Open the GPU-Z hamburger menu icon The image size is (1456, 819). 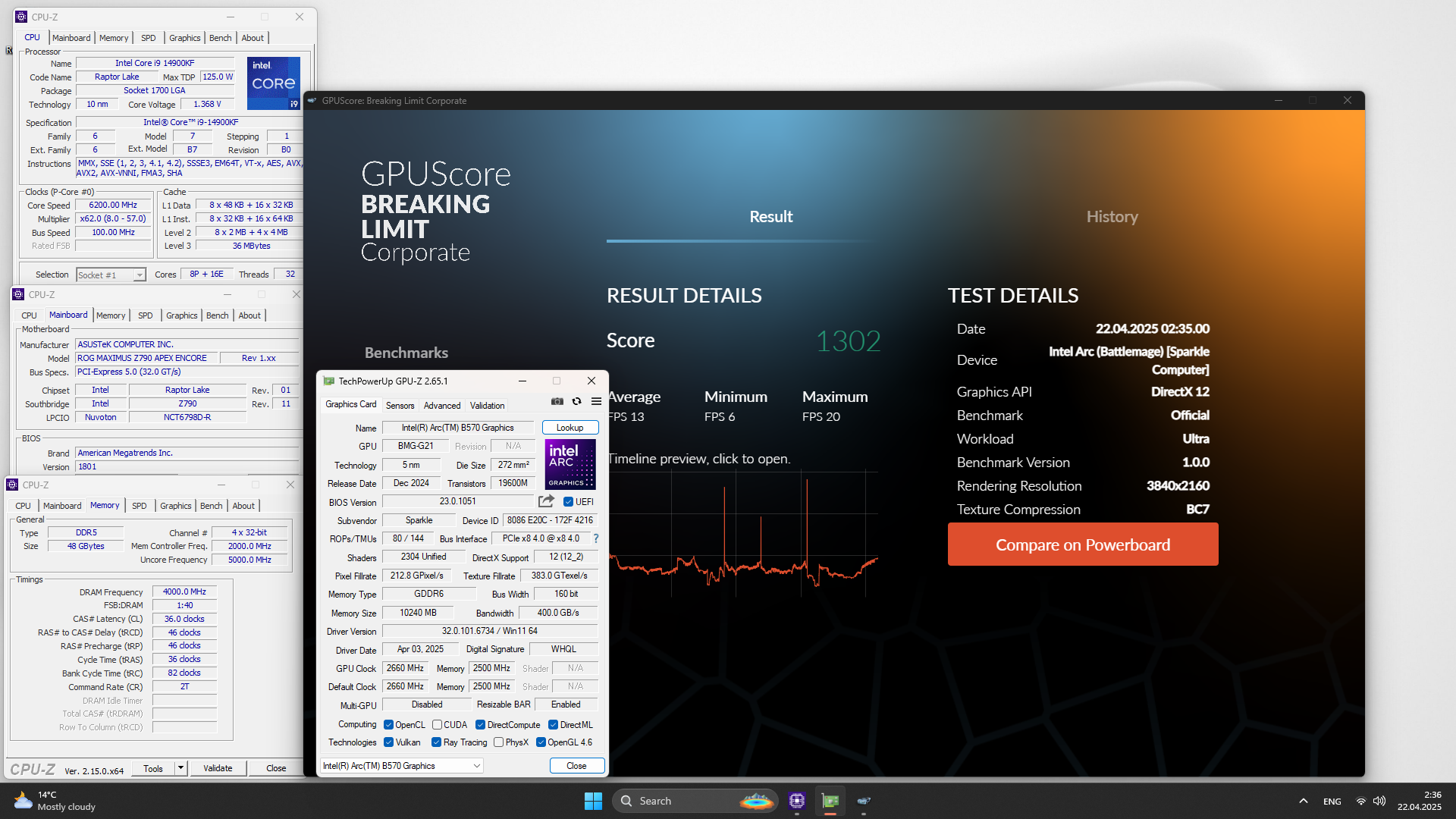pos(596,401)
